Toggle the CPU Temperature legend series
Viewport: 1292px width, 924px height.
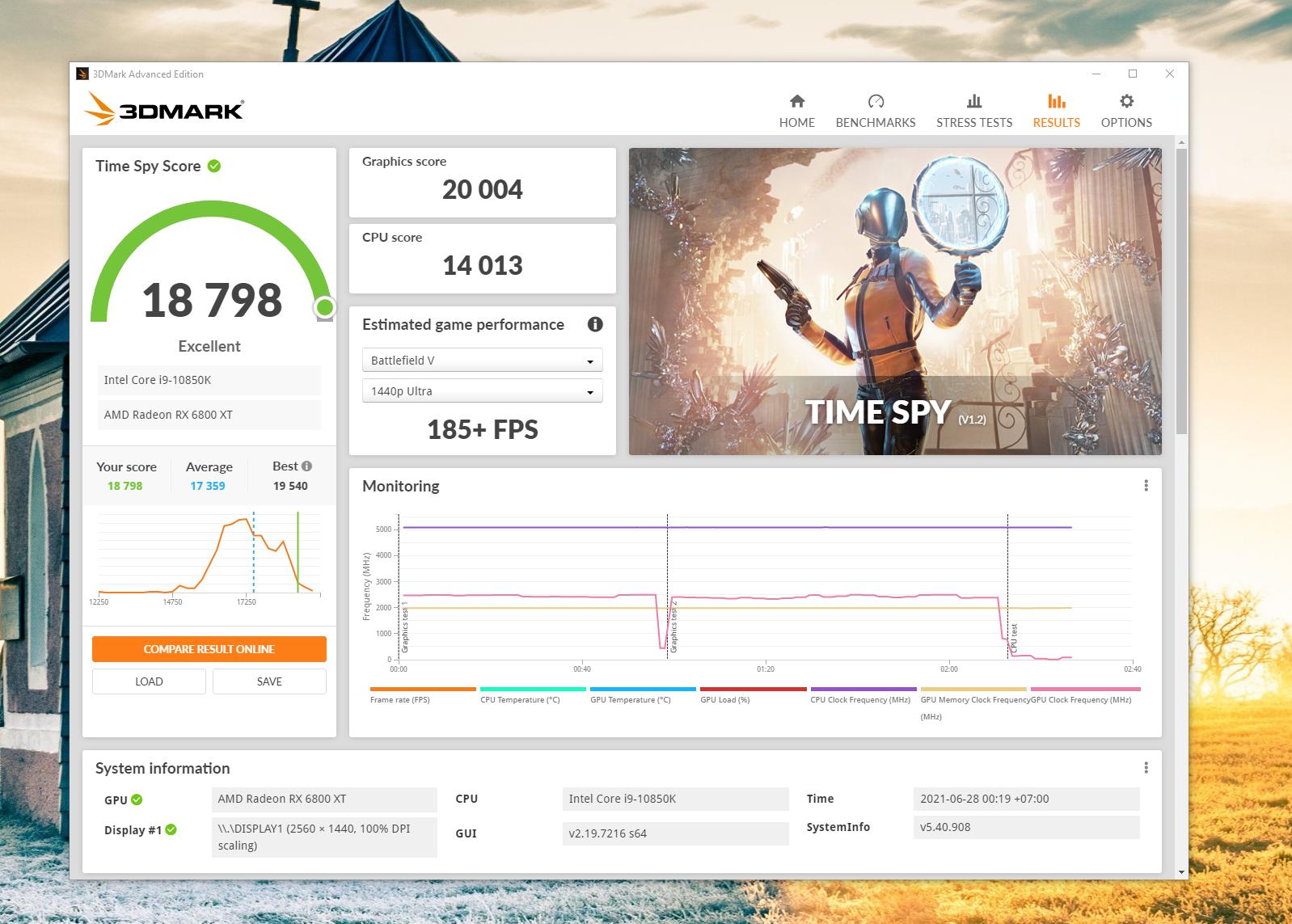tap(533, 694)
